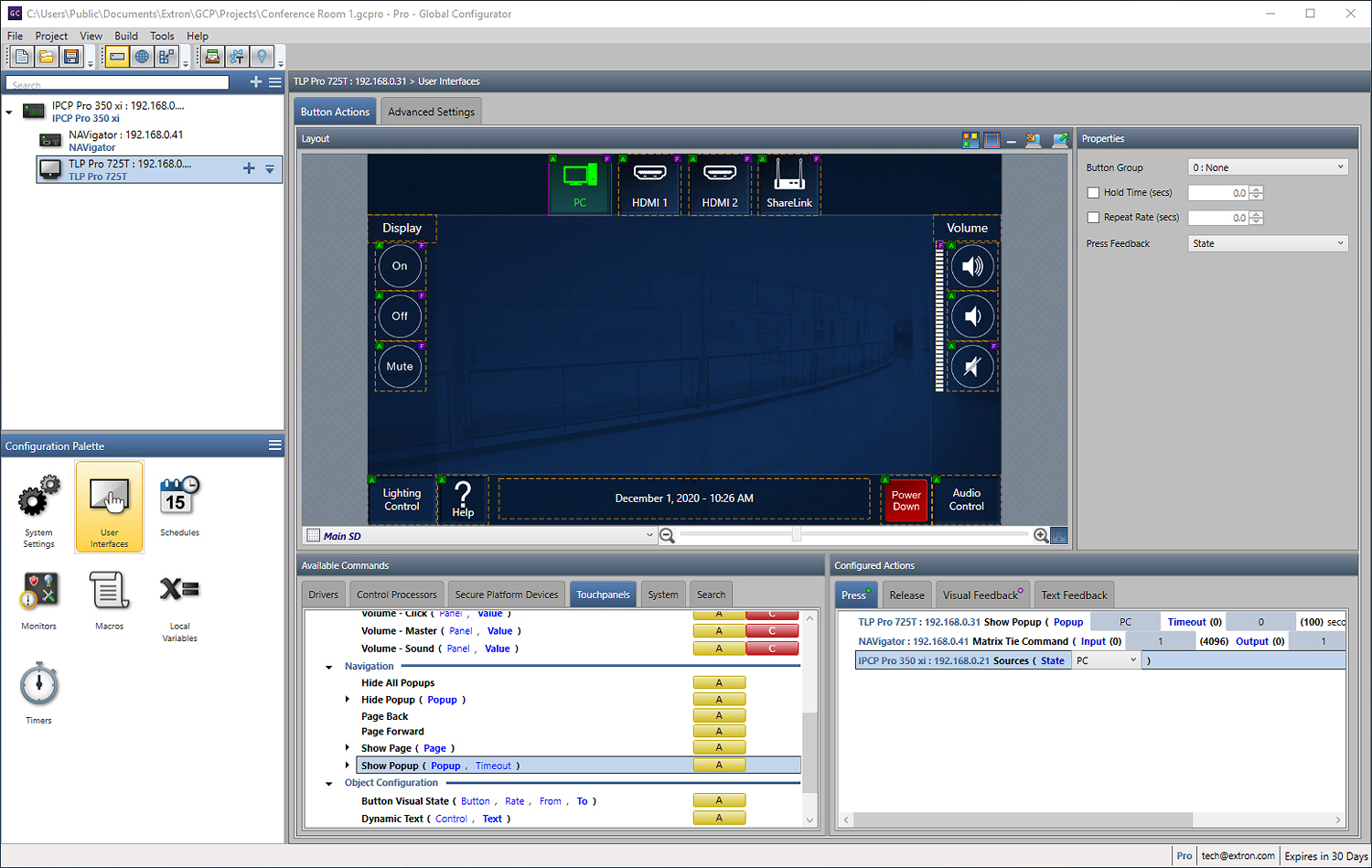Open the hamburger menu beside device search

[274, 82]
